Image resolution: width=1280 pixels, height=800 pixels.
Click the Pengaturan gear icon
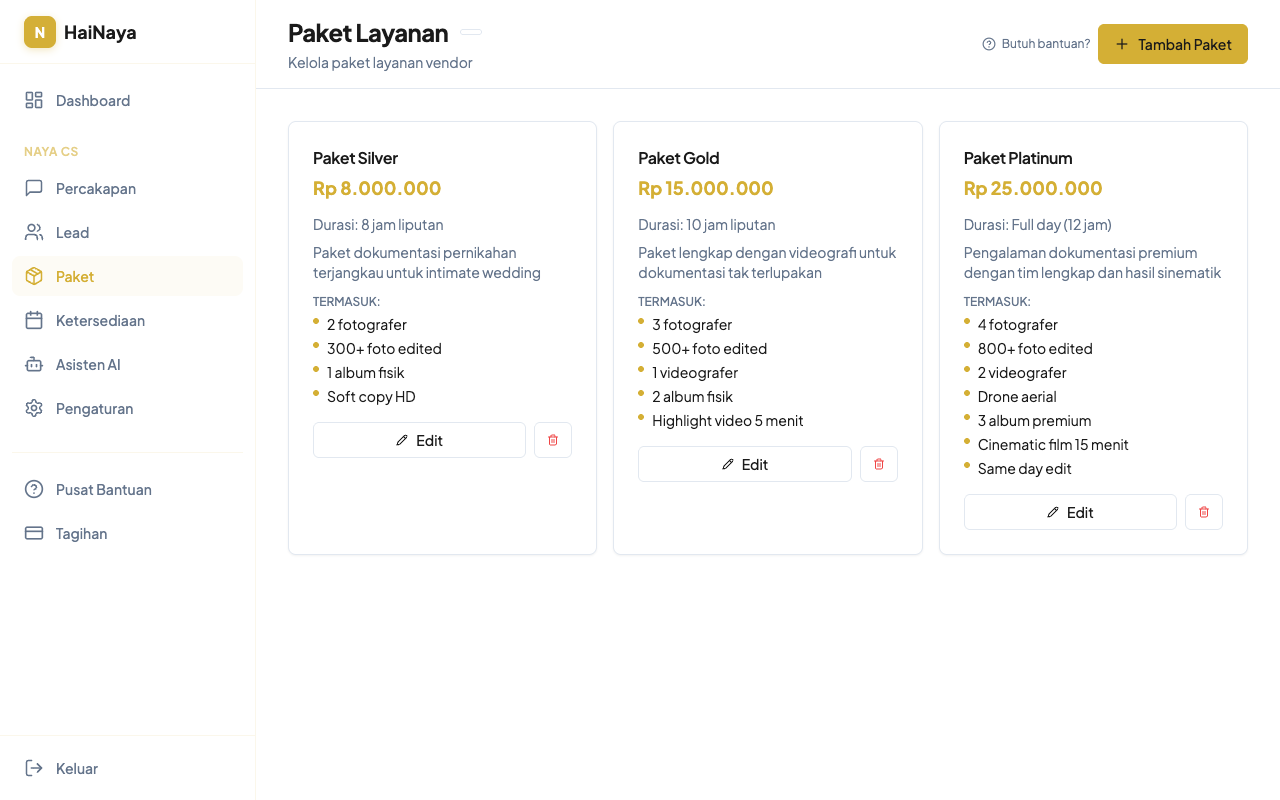coord(34,408)
